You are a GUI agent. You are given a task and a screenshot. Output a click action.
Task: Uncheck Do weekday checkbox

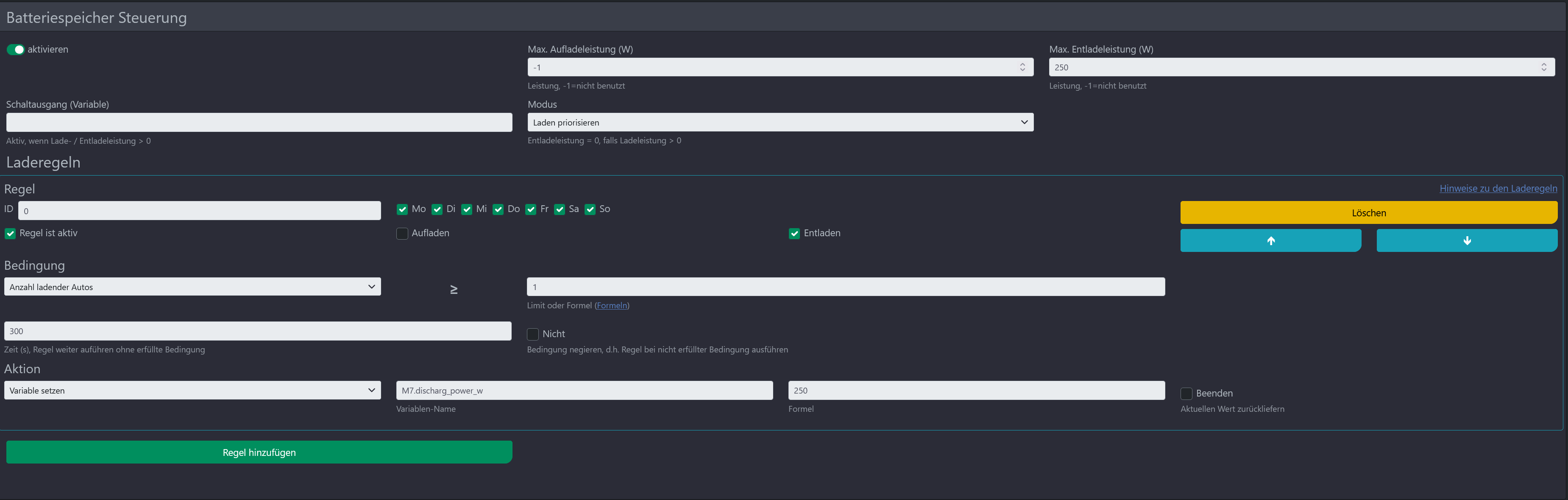498,209
